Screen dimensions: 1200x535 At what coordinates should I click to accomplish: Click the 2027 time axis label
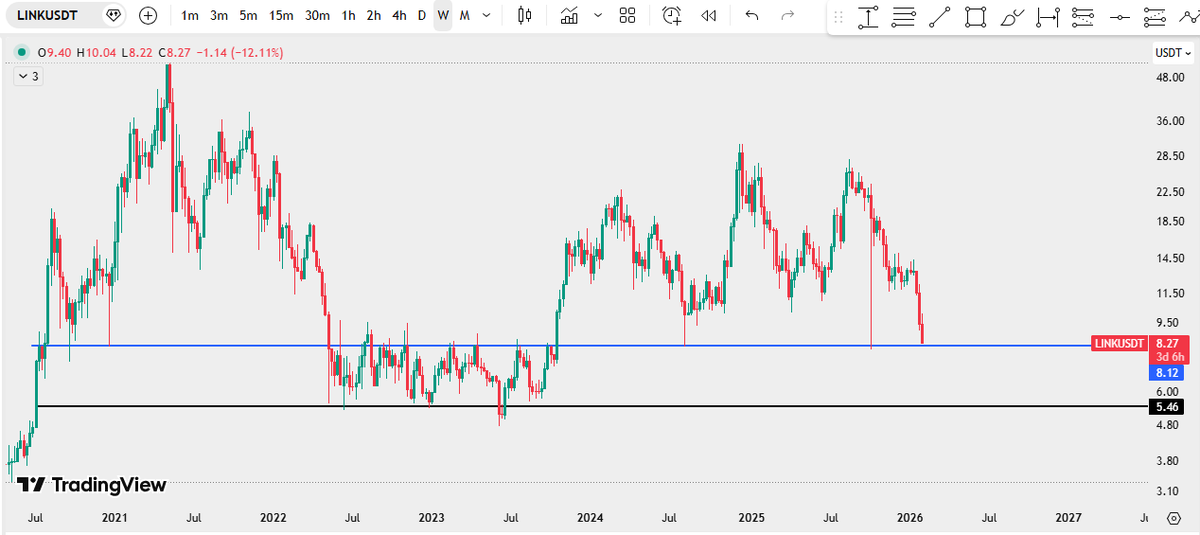click(1069, 518)
